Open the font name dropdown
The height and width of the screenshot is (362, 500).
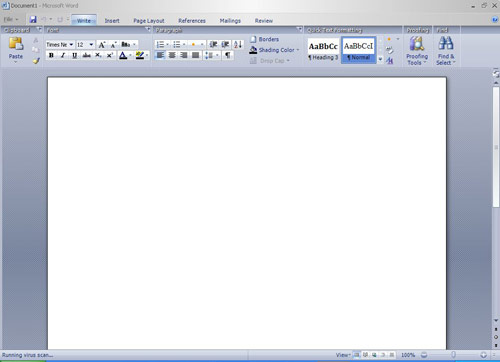click(x=71, y=44)
